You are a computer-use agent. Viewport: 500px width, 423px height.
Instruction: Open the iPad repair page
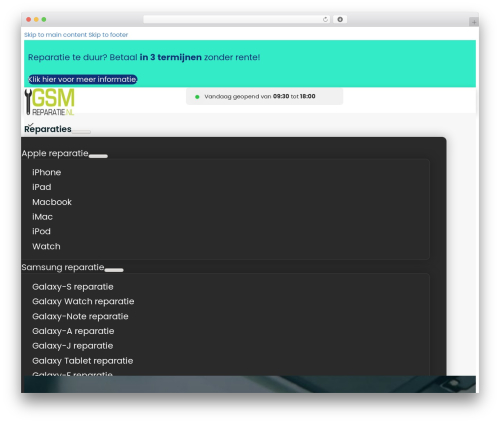tap(42, 187)
